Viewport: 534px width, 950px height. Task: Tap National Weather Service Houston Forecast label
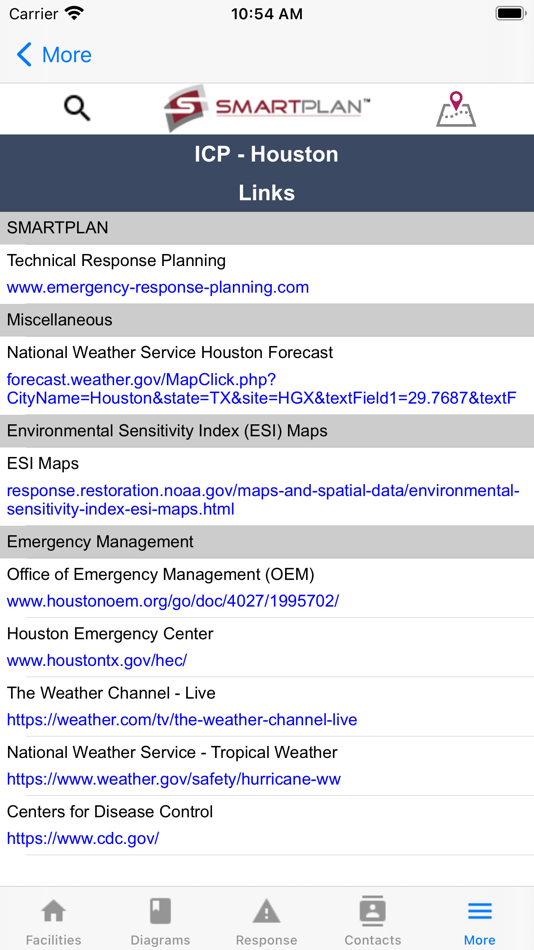[x=170, y=352]
